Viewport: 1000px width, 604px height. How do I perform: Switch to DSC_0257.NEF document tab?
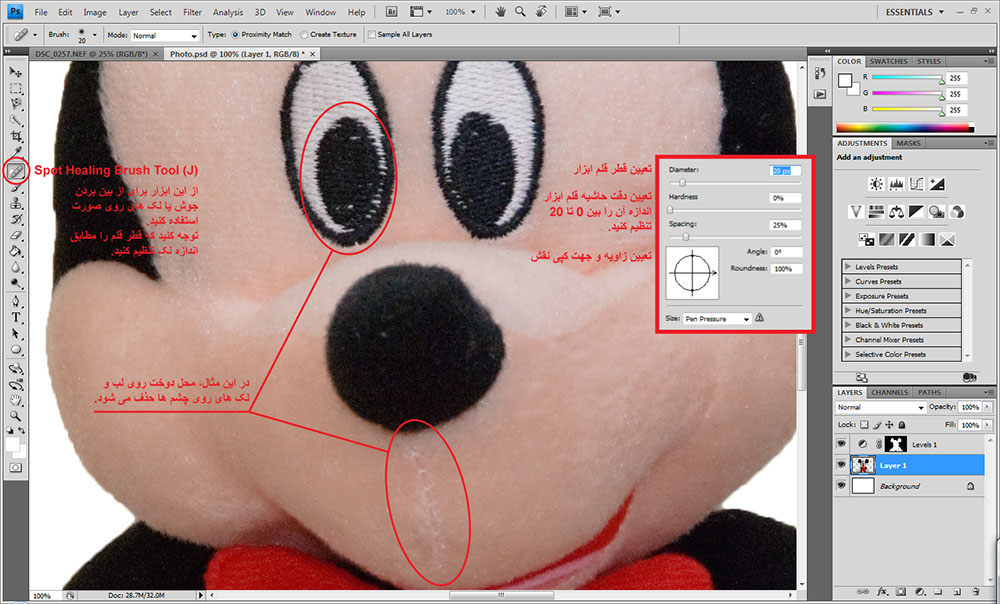coord(91,54)
